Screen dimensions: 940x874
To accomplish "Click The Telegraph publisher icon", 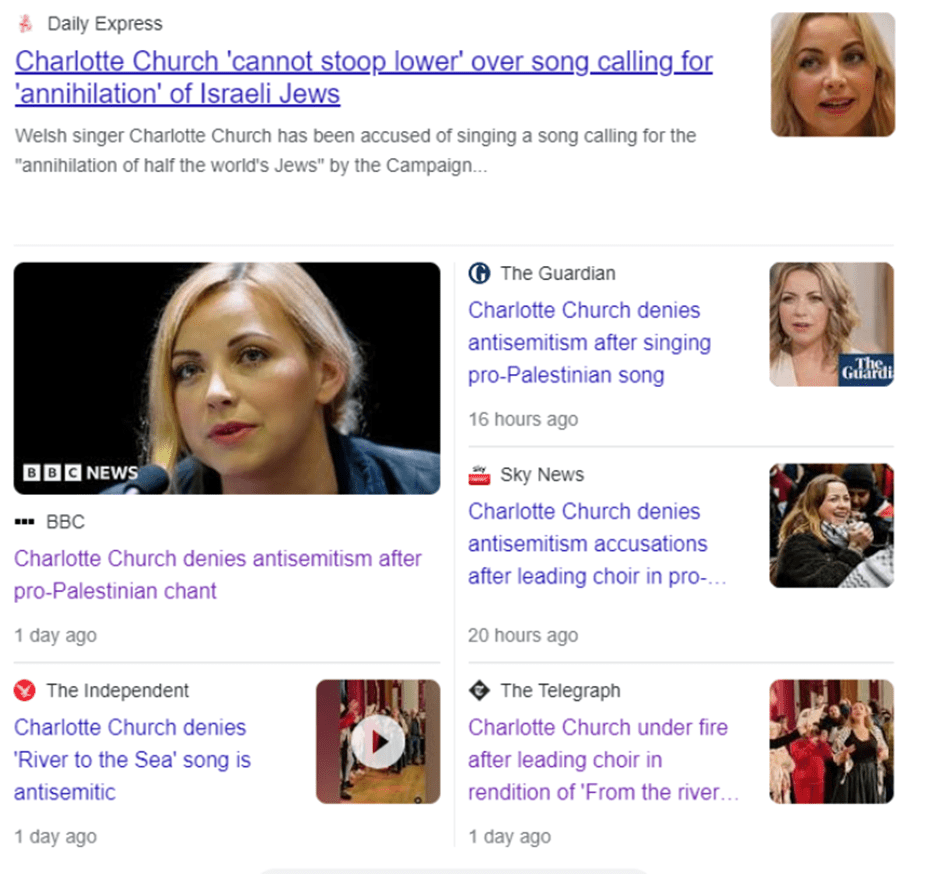I will (x=479, y=690).
